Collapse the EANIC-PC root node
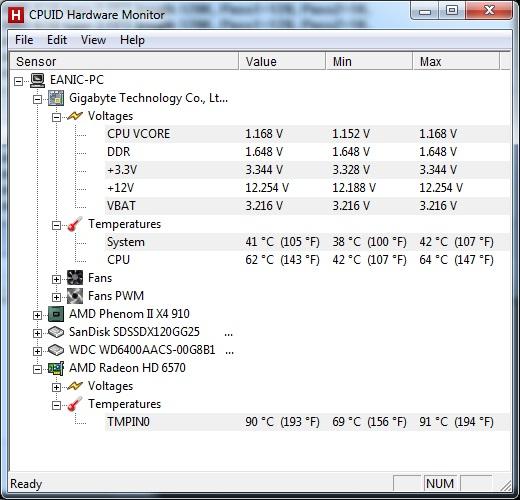The height and width of the screenshot is (500, 520). (x=19, y=81)
